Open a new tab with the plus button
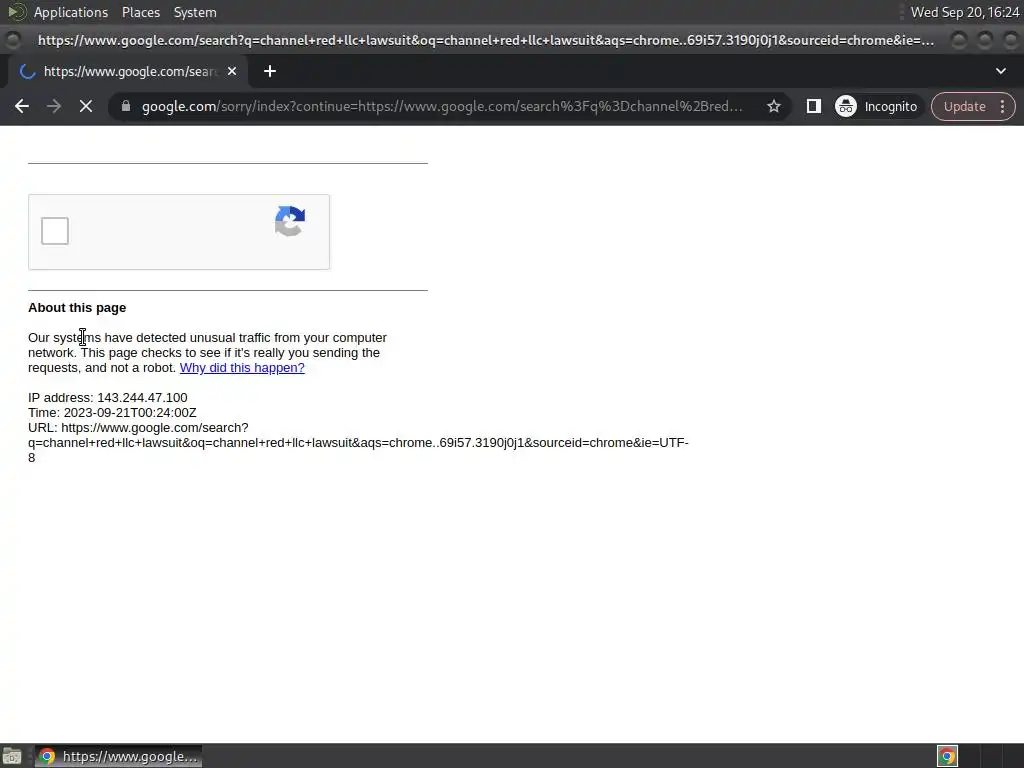The height and width of the screenshot is (768, 1024). [x=270, y=71]
